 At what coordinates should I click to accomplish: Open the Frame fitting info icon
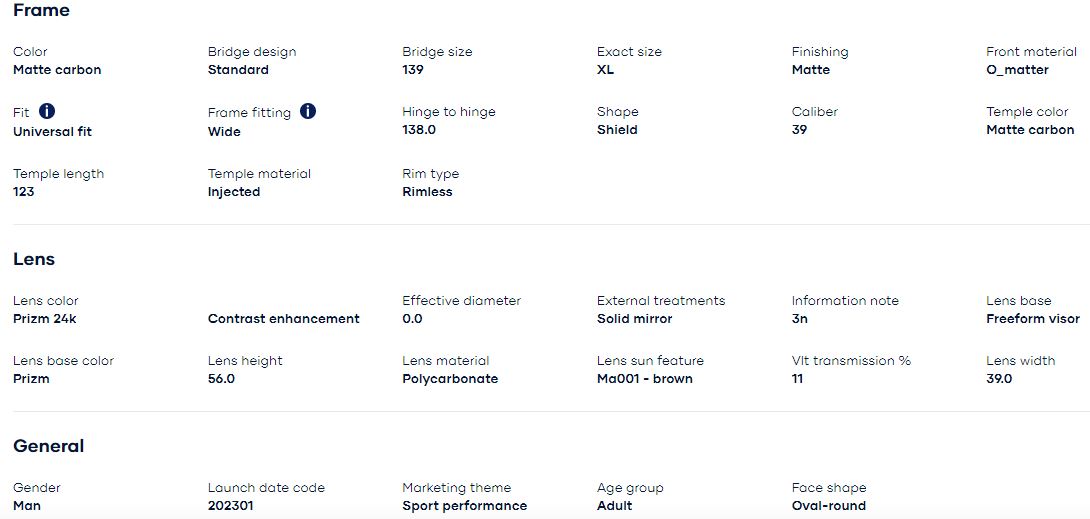308,111
